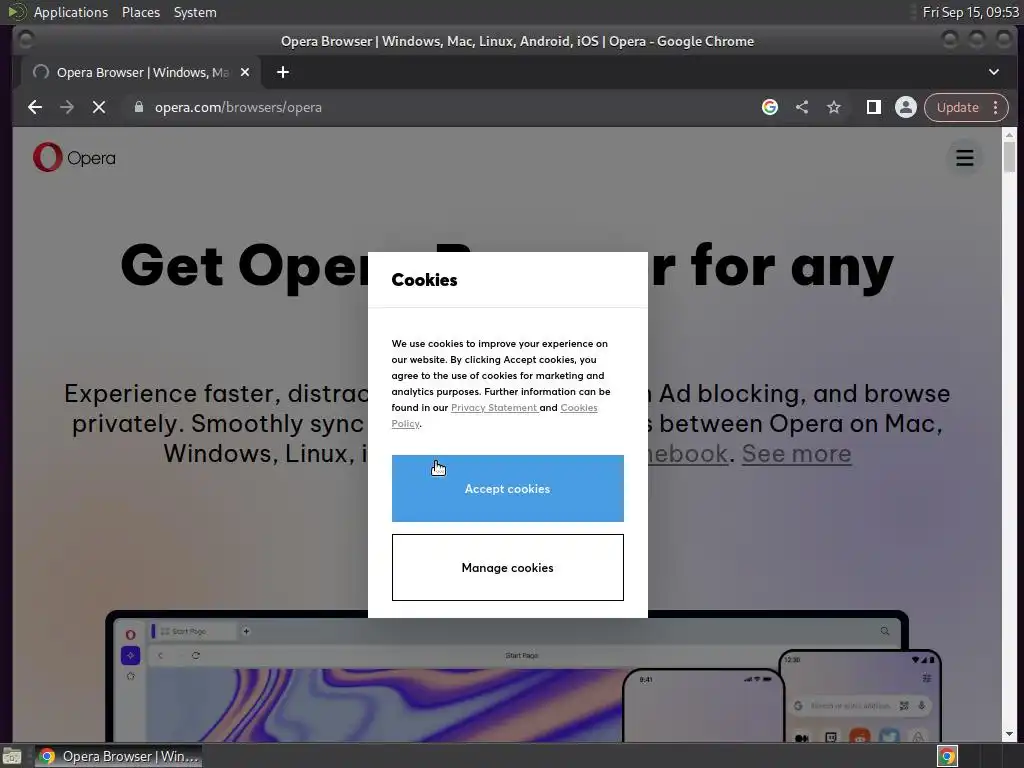1024x768 pixels.
Task: Open the Applications menu
Action: pyautogui.click(x=71, y=12)
